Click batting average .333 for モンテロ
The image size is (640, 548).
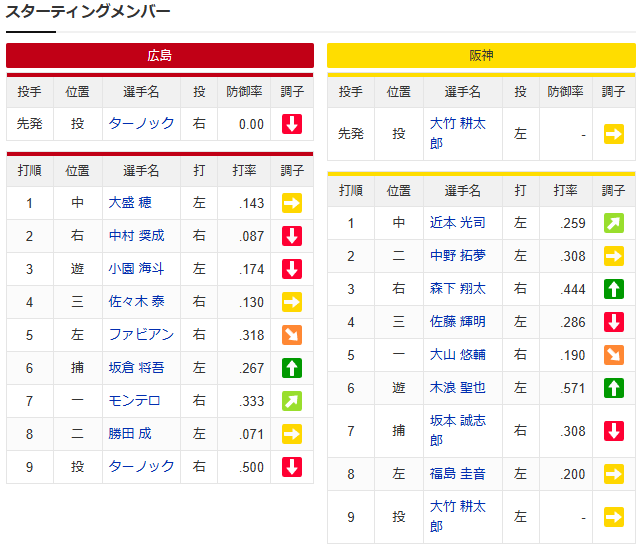tap(251, 401)
